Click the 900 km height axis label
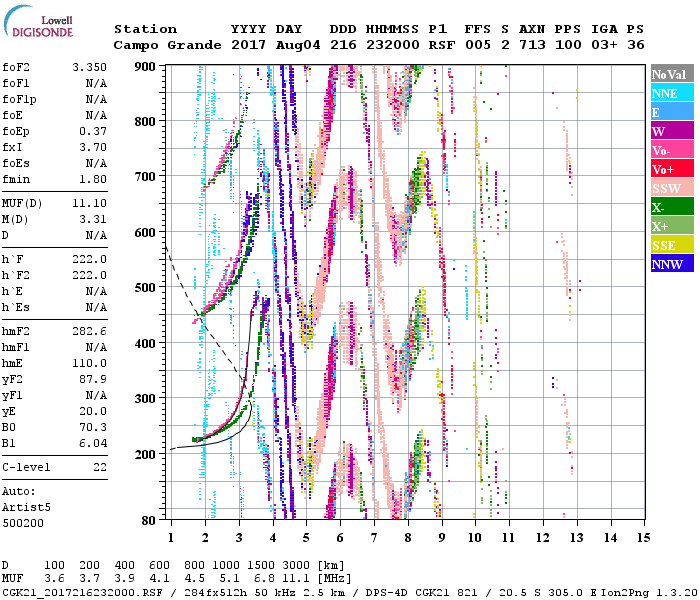This screenshot has width=700, height=600. (146, 66)
